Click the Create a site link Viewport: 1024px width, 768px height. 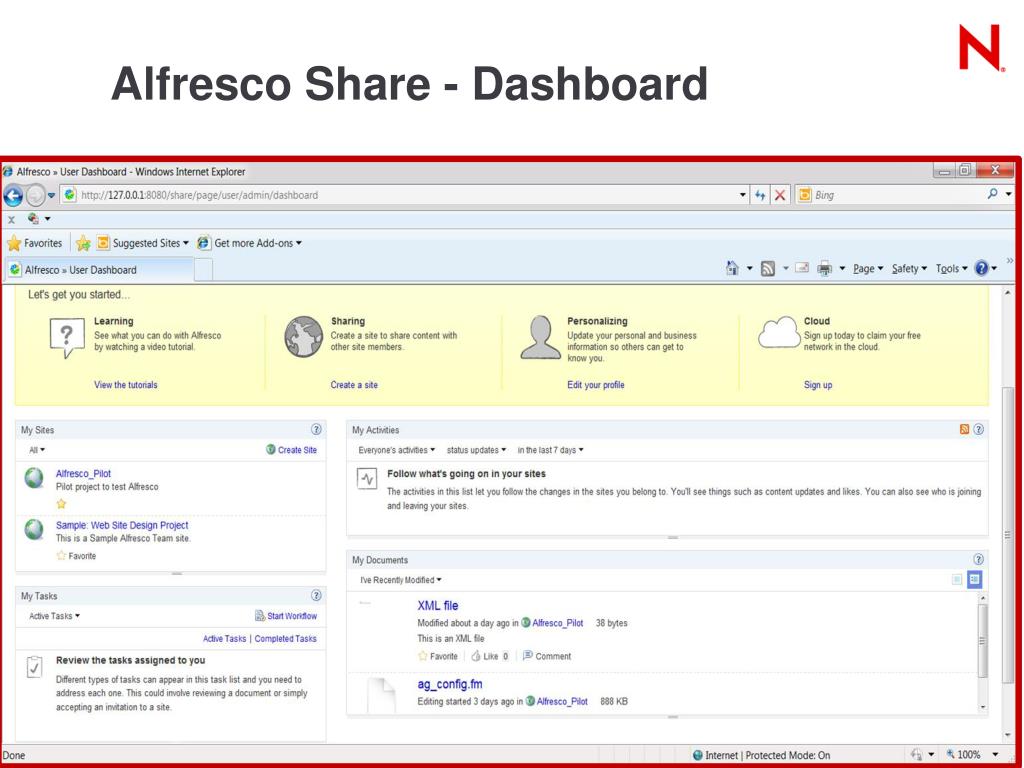pos(354,385)
